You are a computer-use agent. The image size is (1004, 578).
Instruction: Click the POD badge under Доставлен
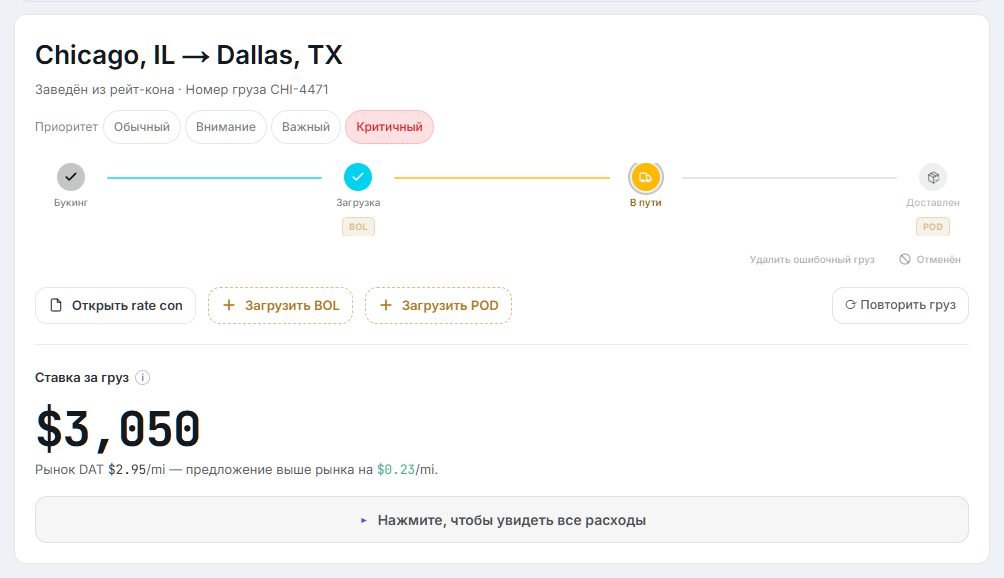coord(933,227)
